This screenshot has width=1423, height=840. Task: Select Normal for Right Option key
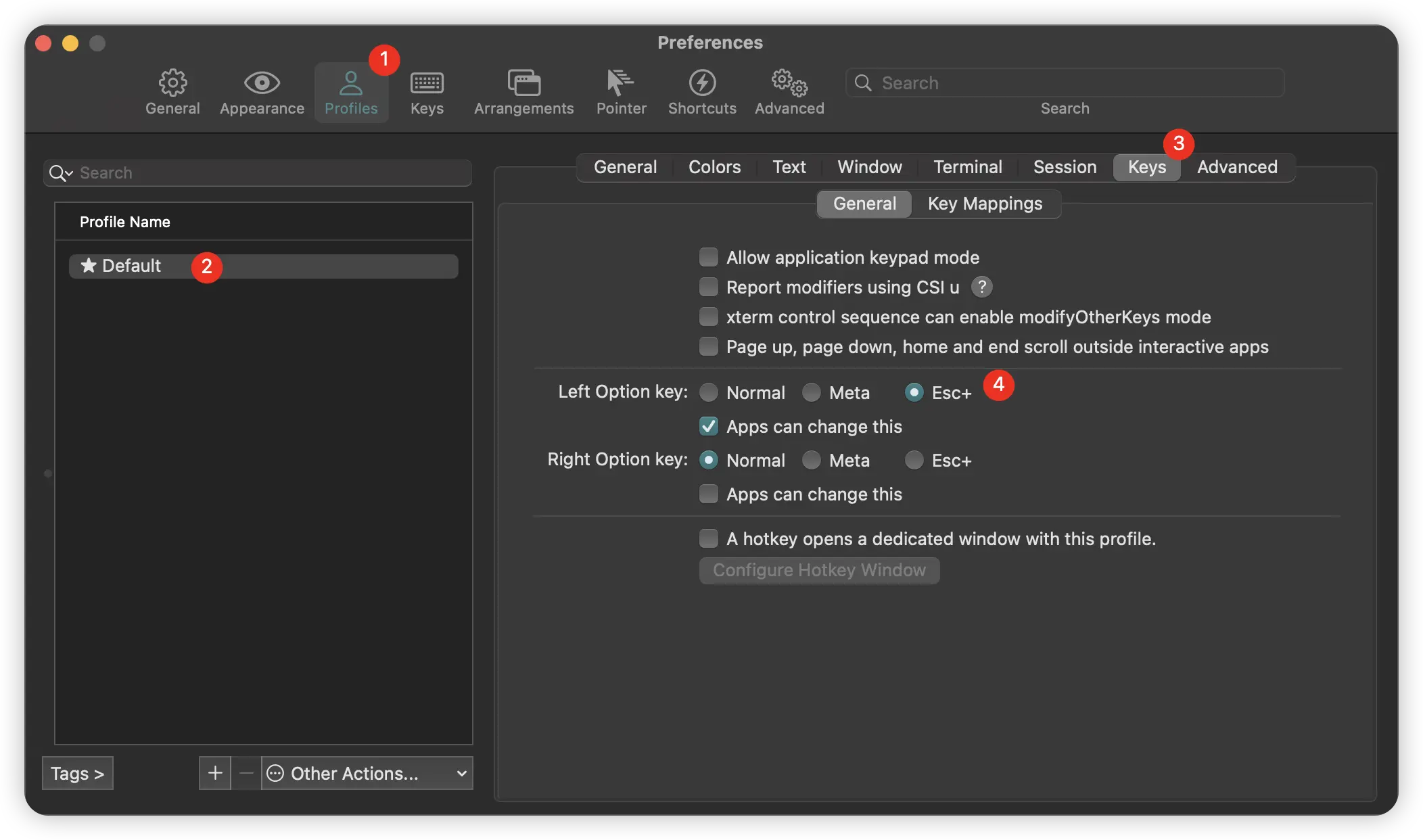[x=709, y=460]
